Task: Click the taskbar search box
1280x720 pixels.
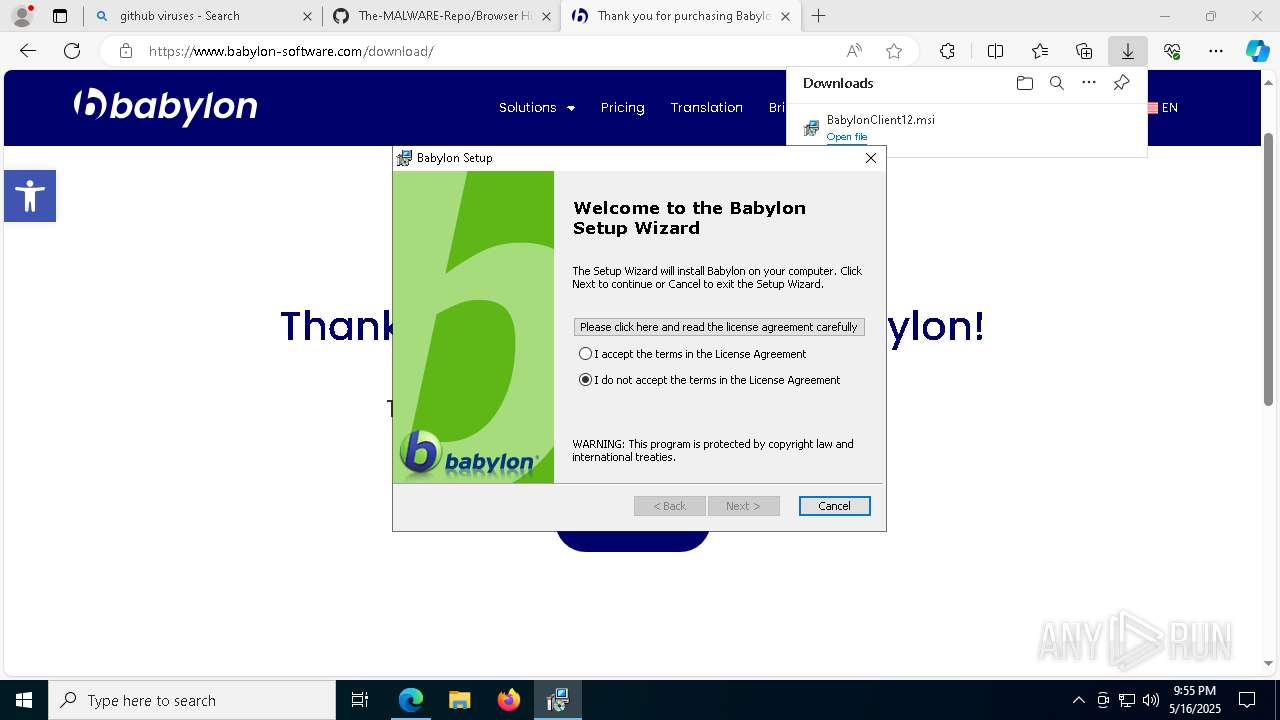Action: coord(192,700)
